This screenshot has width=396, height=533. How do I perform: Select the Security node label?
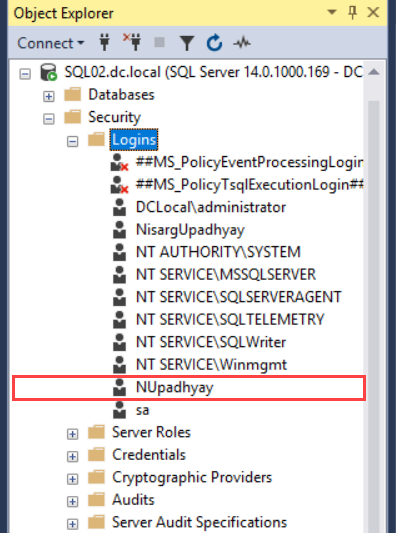(115, 117)
